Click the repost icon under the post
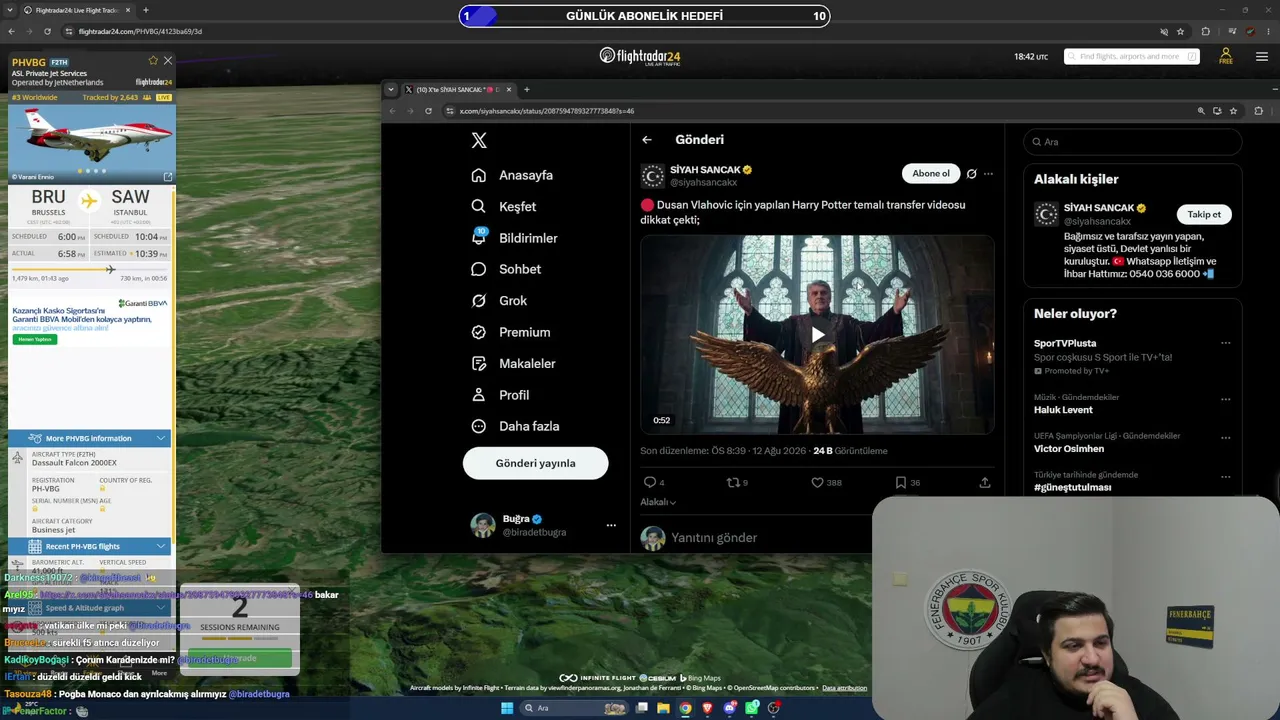 point(733,482)
